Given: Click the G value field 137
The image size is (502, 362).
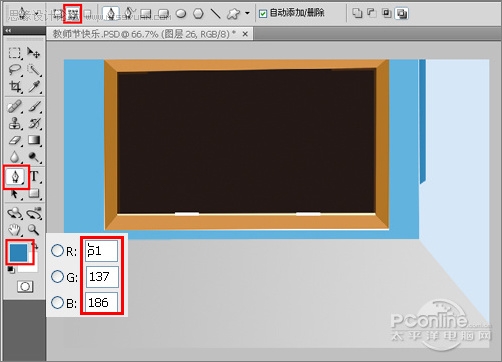Looking at the screenshot, I should [102, 277].
